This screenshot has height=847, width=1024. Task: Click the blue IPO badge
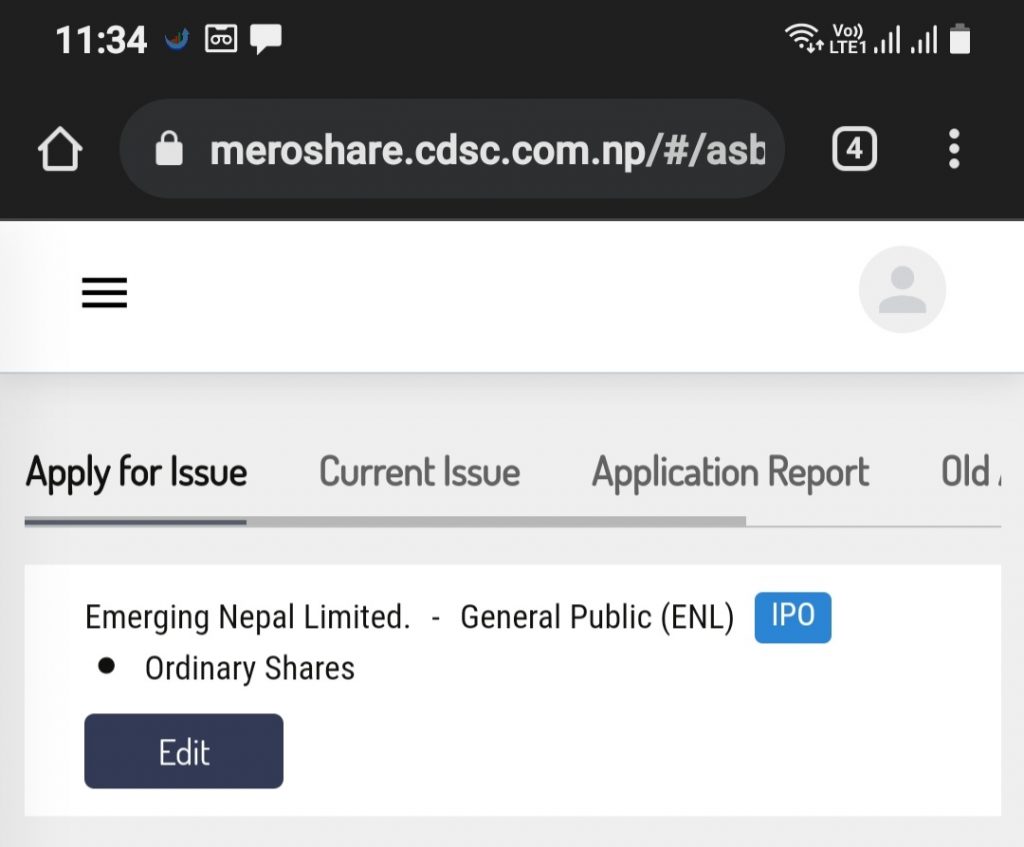coord(793,617)
